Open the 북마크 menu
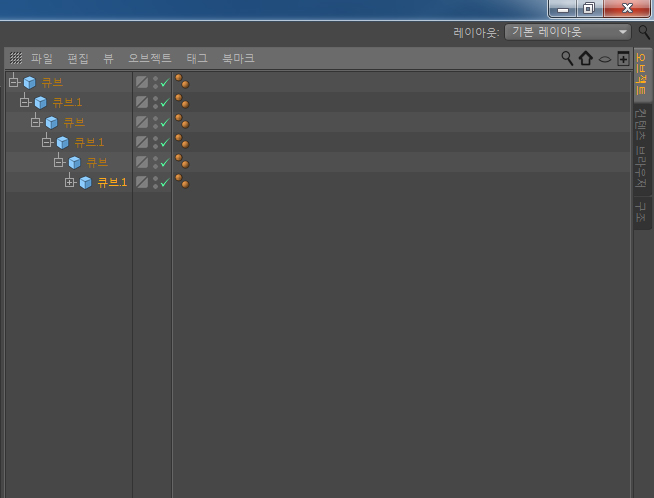 pos(238,58)
